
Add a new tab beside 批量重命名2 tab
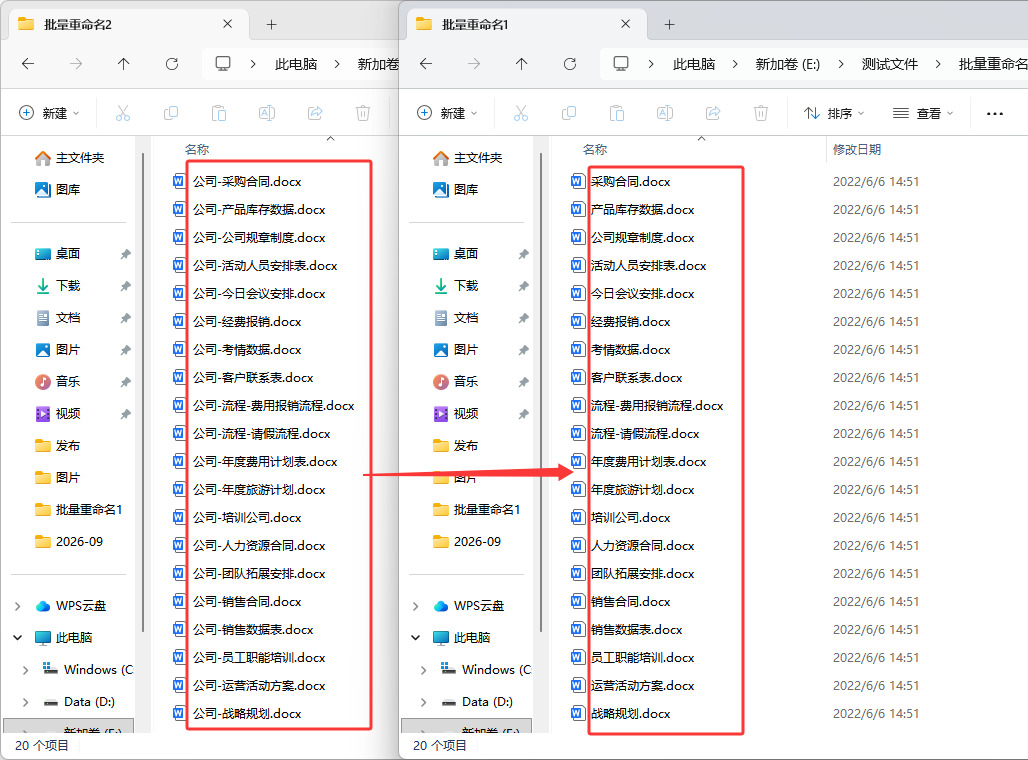tap(271, 25)
